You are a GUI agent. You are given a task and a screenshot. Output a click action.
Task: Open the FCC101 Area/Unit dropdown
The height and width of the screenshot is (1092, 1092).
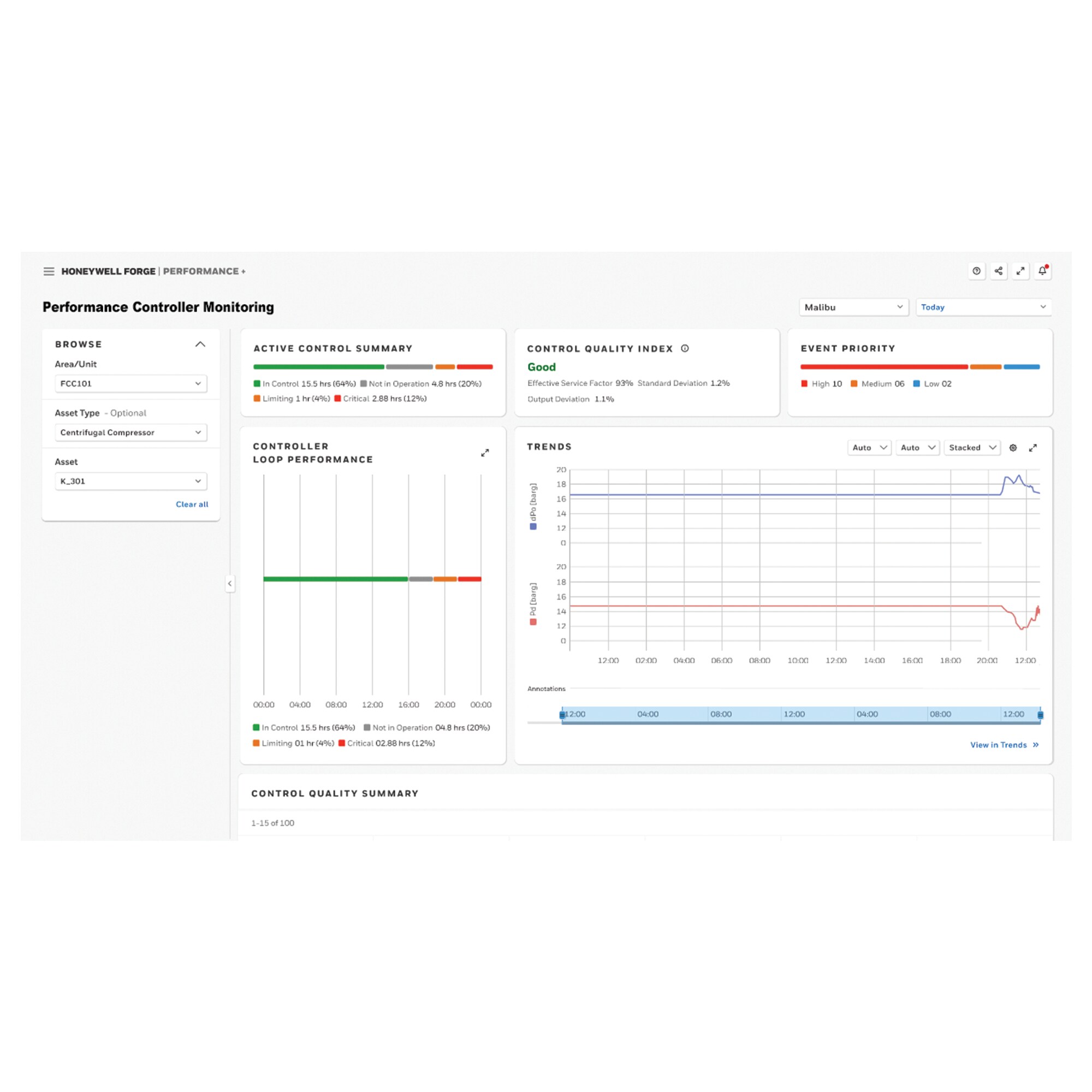(x=130, y=384)
